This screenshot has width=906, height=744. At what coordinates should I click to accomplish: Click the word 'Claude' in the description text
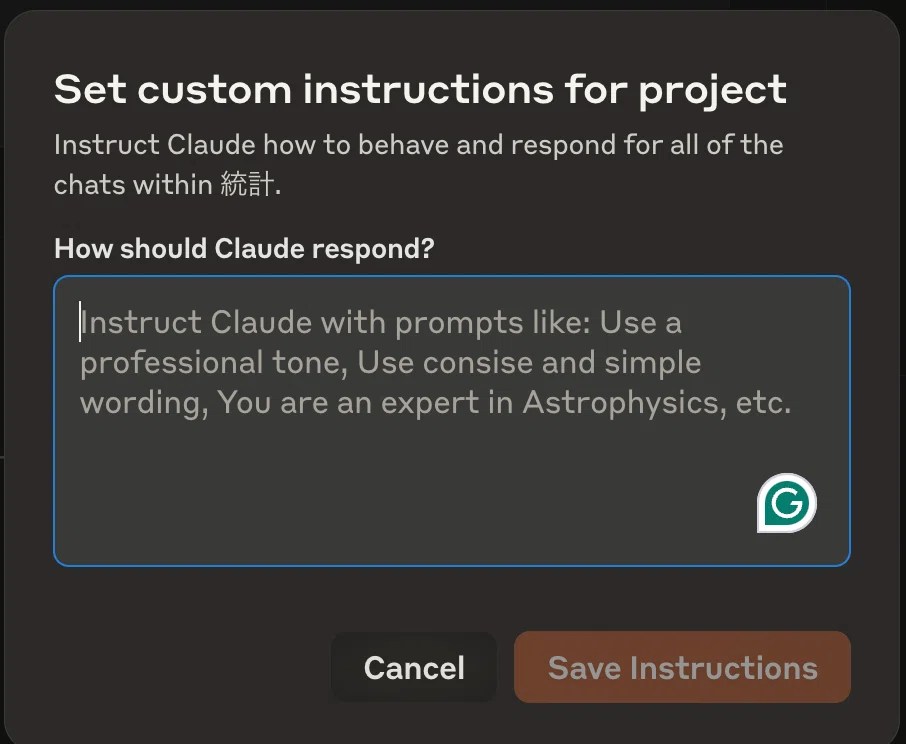[211, 144]
